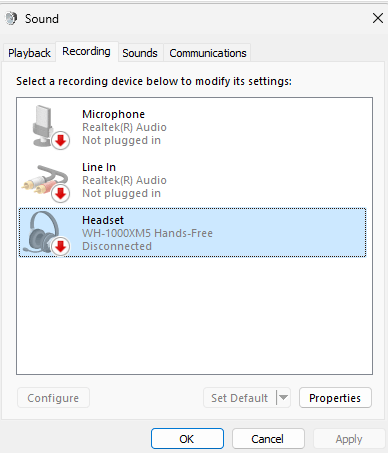Click the red arrow badge on Headset
The height and width of the screenshot is (453, 388).
(61, 247)
